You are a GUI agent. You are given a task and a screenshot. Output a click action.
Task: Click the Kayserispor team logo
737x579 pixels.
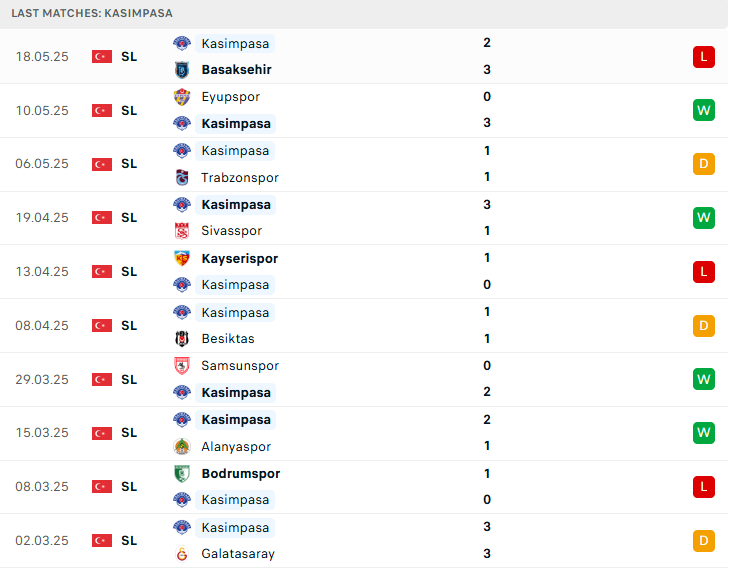pyautogui.click(x=182, y=258)
